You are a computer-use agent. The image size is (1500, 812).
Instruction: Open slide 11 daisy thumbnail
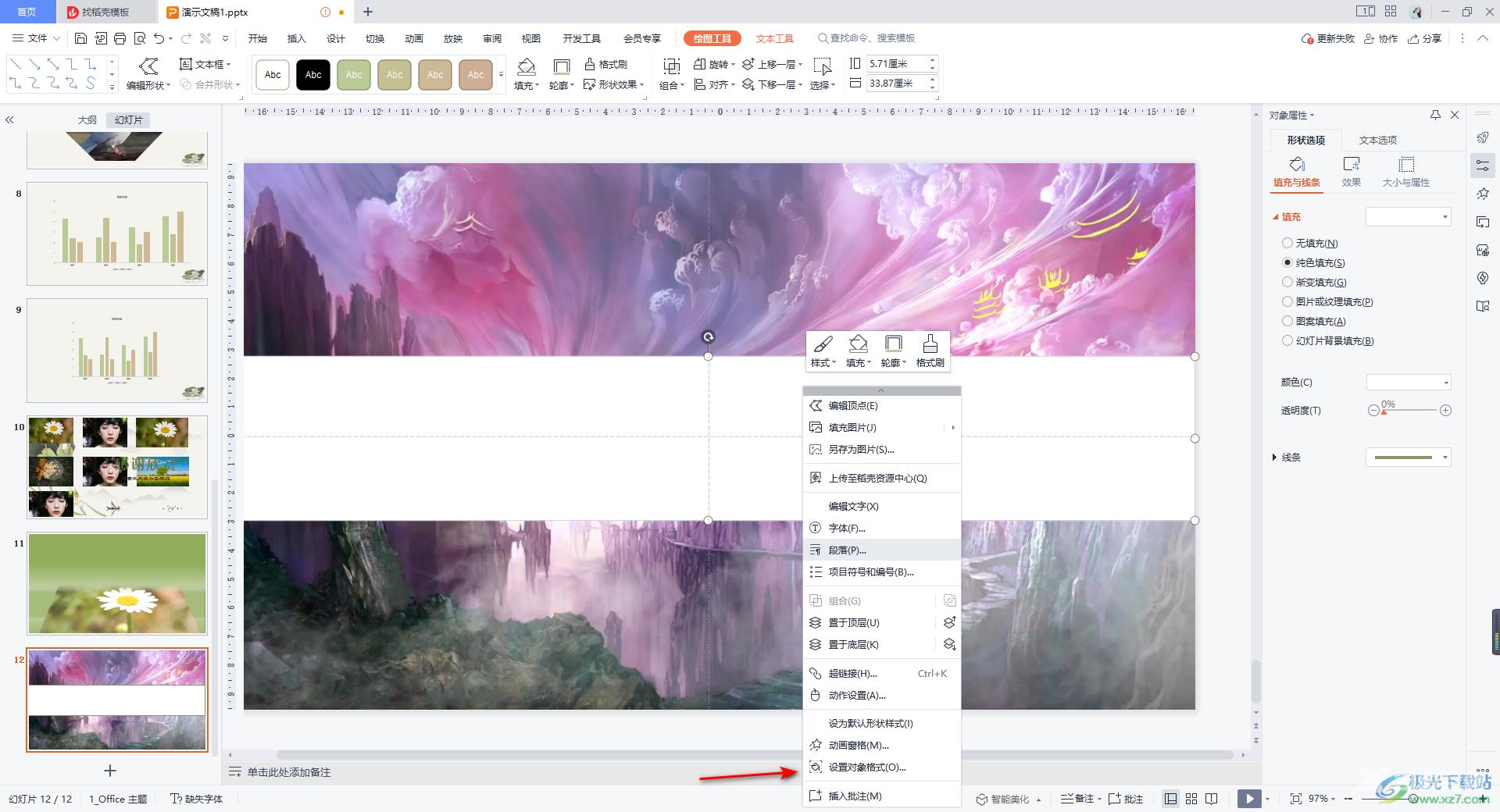point(117,583)
